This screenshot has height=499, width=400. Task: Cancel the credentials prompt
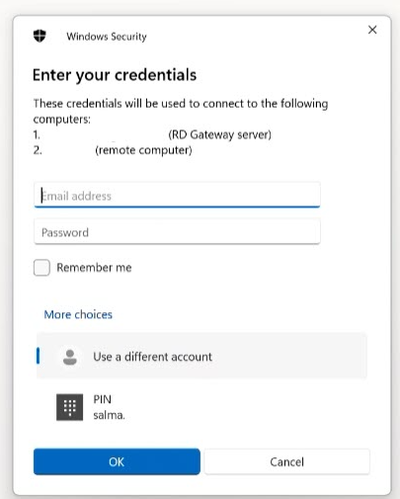point(287,462)
